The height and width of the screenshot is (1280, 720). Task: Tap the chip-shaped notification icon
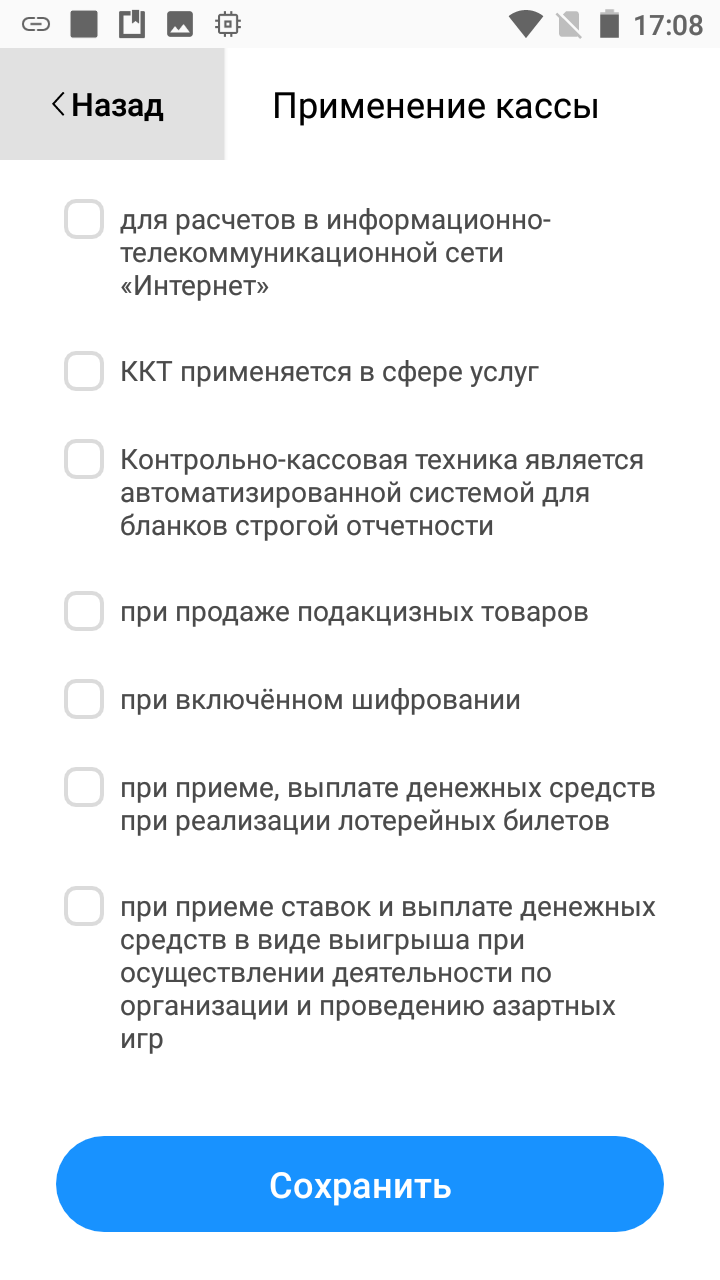pos(228,24)
